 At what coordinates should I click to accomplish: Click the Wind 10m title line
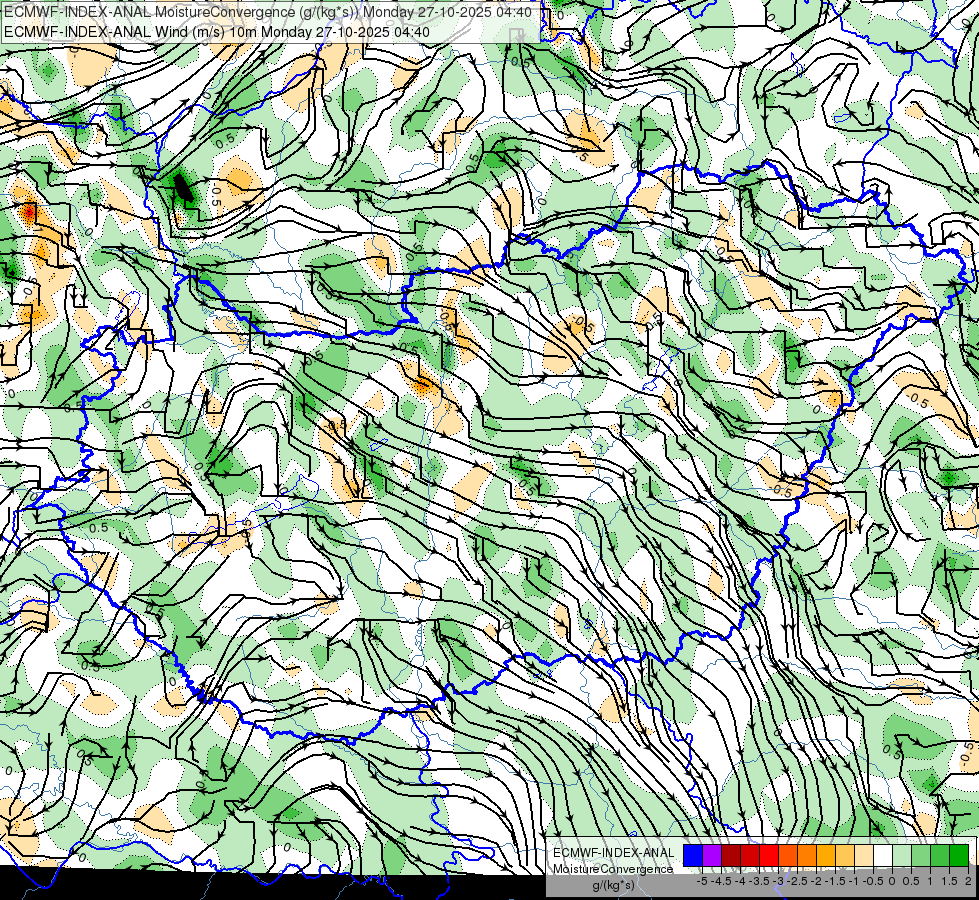tap(217, 31)
